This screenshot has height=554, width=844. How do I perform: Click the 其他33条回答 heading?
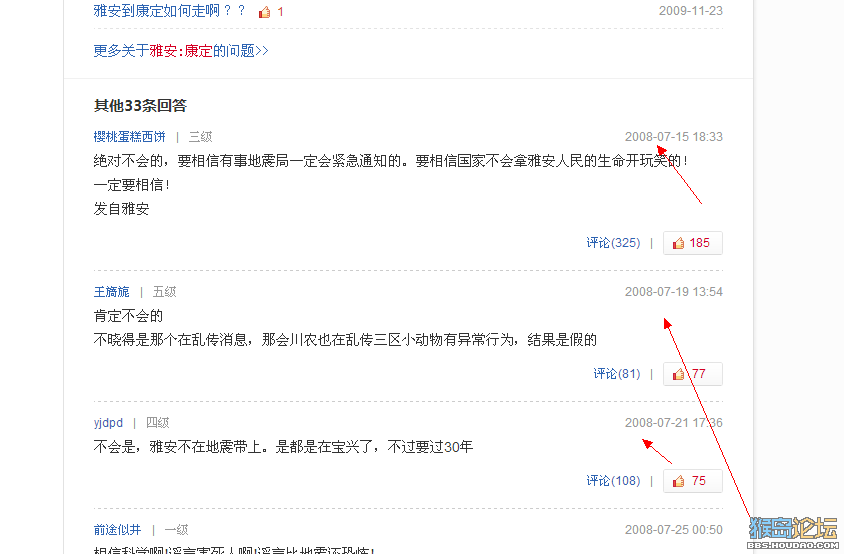point(140,106)
